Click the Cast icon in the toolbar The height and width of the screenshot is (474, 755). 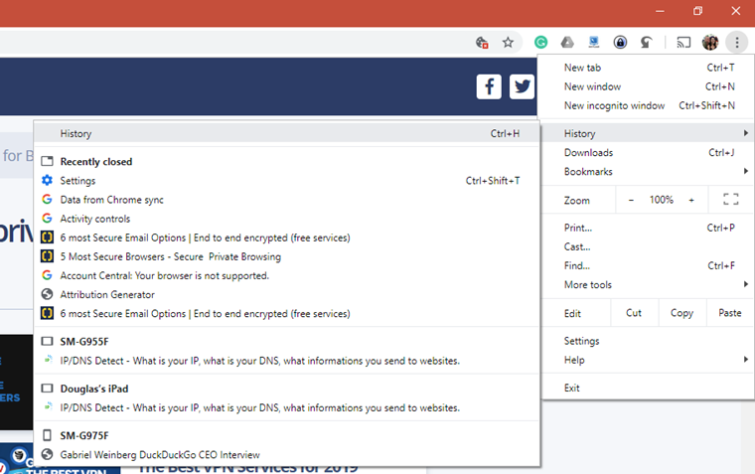pos(683,42)
